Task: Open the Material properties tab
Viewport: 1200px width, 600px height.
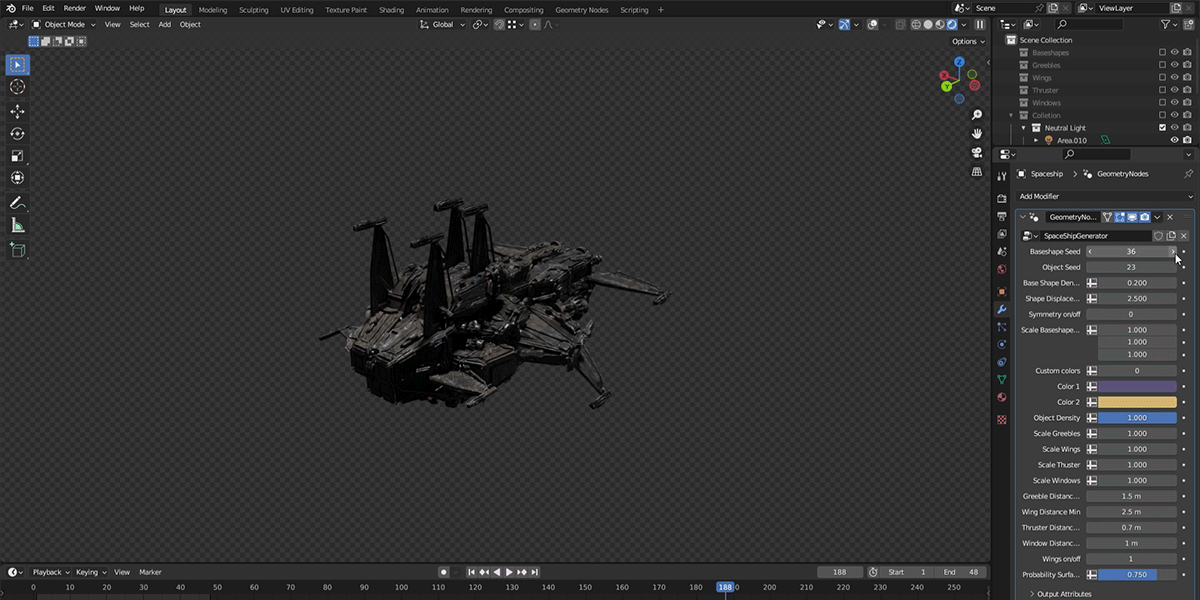Action: tap(1001, 397)
